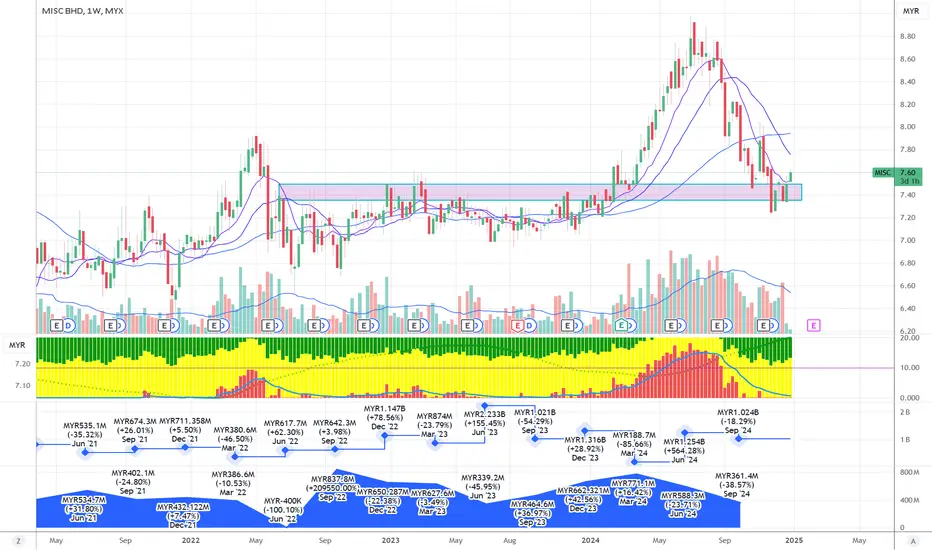Click the MYR432.122M Dec '21 data label
The height and width of the screenshot is (550, 932).
pos(183,516)
